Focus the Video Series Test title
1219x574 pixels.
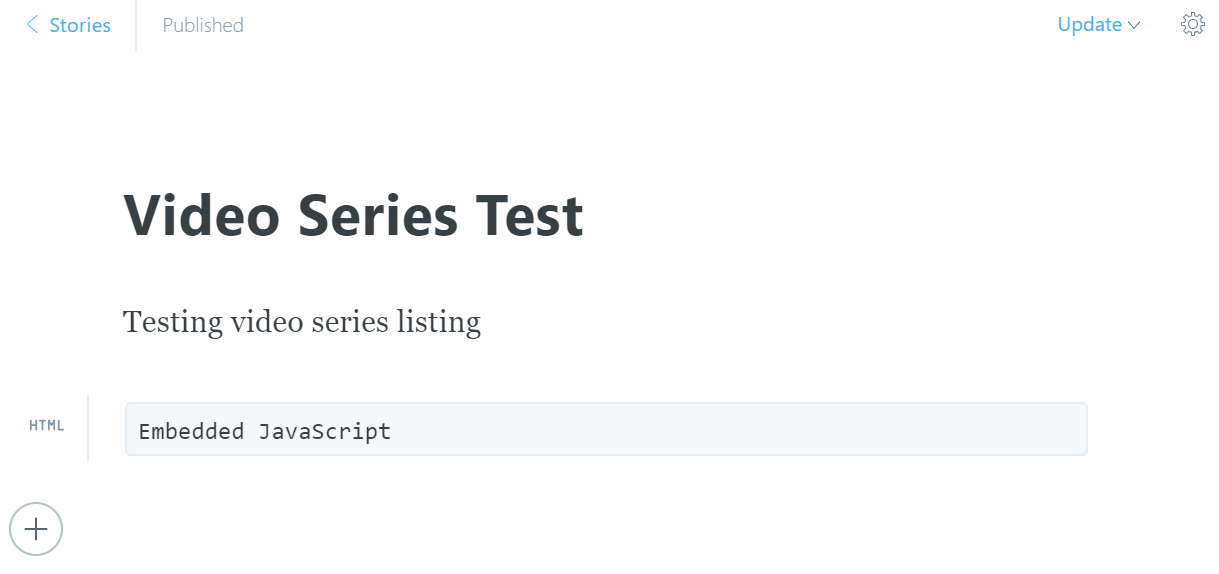[x=353, y=215]
